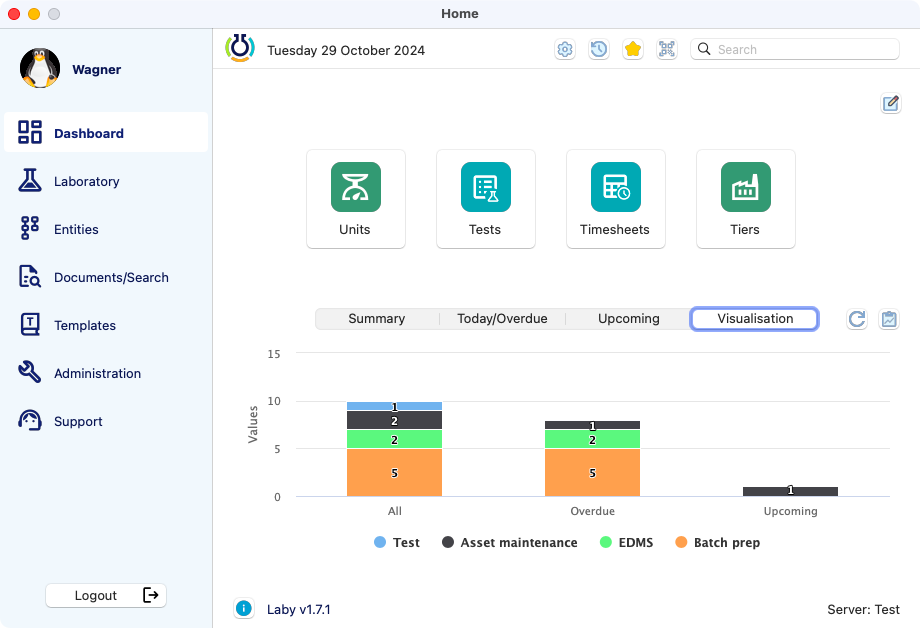Screen dimensions: 920x628
Task: Open Laboratory in the sidebar
Action: 106,181
